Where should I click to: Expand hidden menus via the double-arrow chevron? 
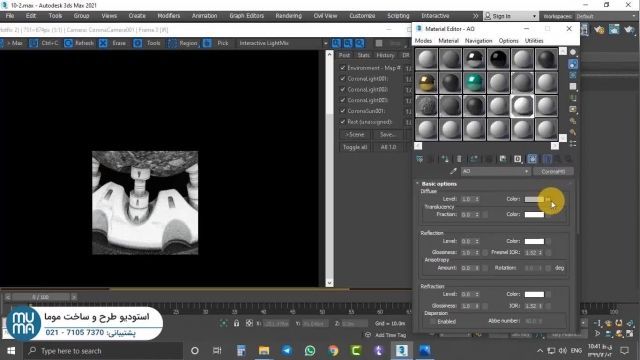pos(476,16)
